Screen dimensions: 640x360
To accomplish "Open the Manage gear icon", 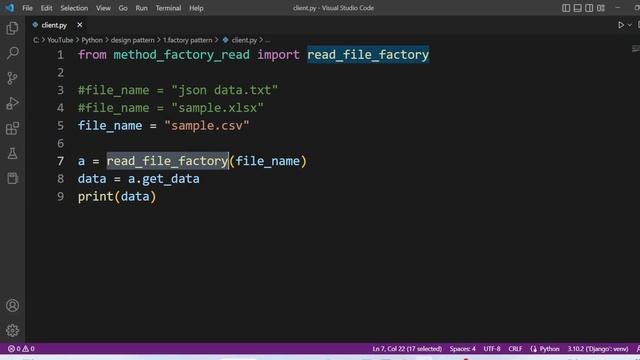I will [x=12, y=330].
